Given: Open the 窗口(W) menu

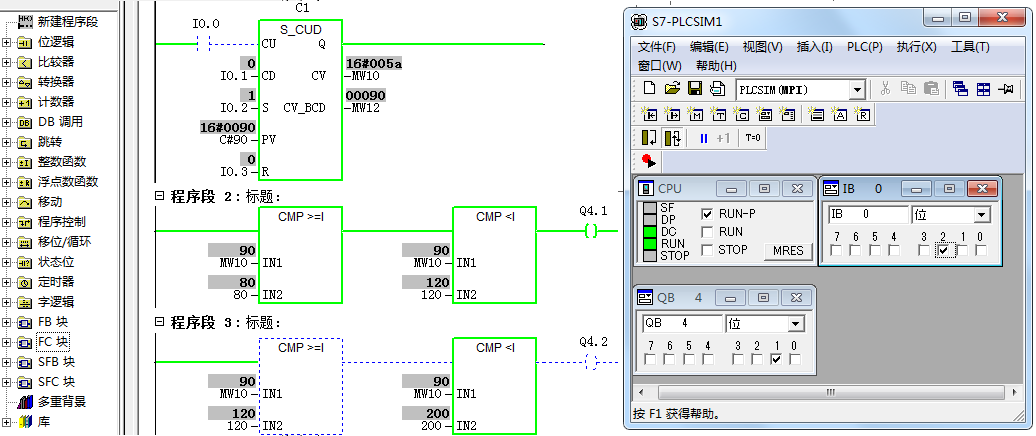Looking at the screenshot, I should [659, 66].
